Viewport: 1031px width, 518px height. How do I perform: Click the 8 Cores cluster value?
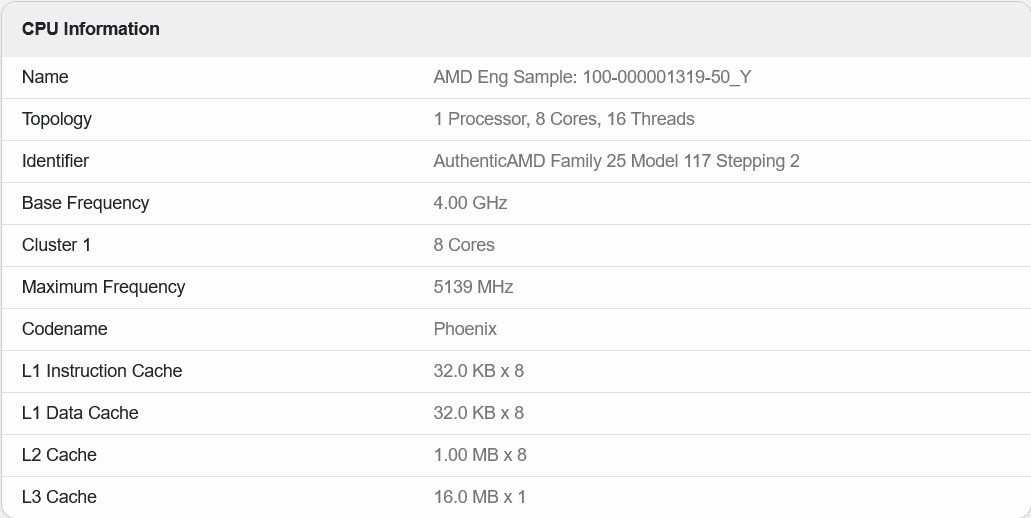(x=463, y=245)
